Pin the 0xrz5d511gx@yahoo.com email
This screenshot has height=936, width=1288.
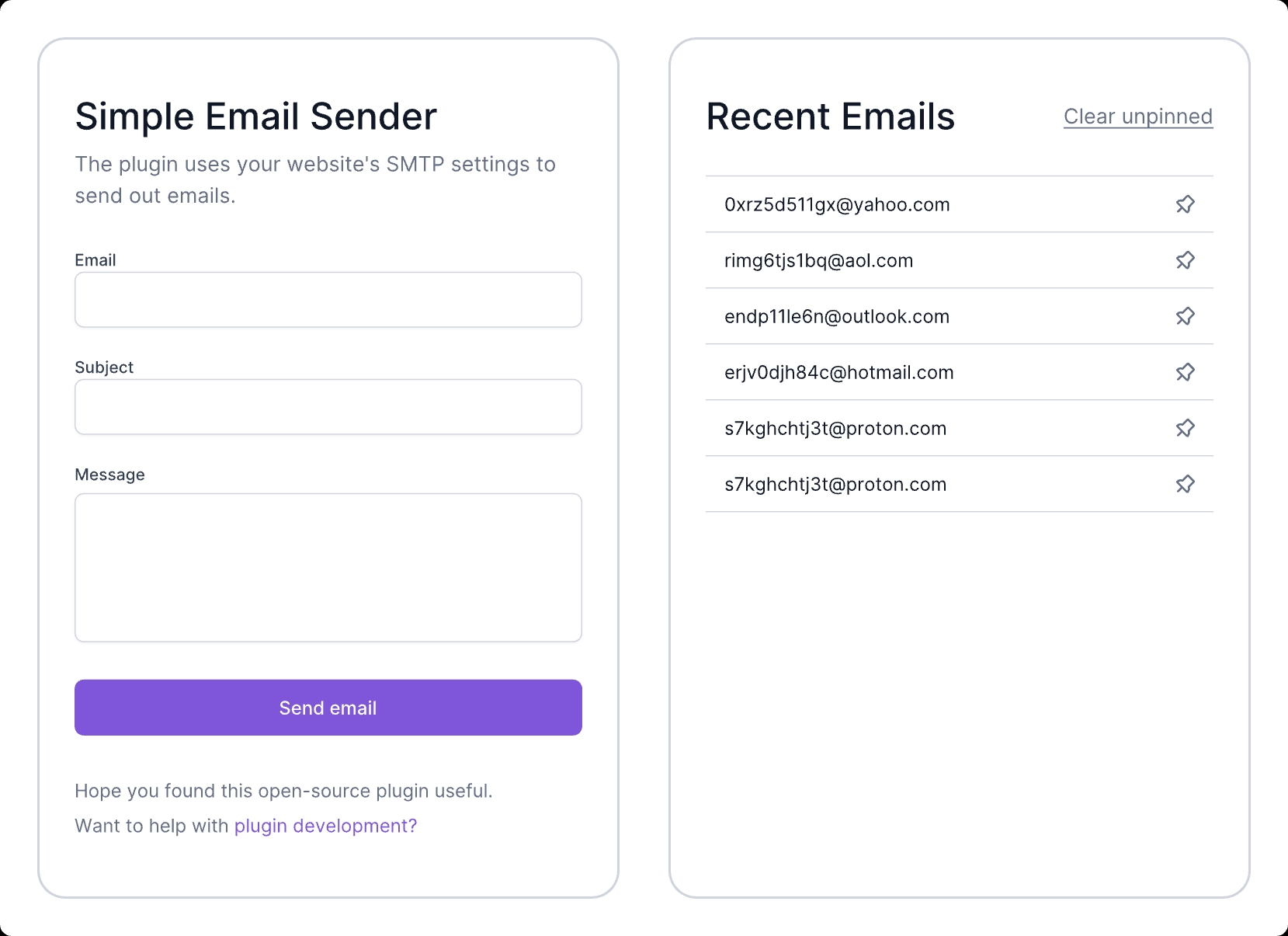(x=1185, y=204)
